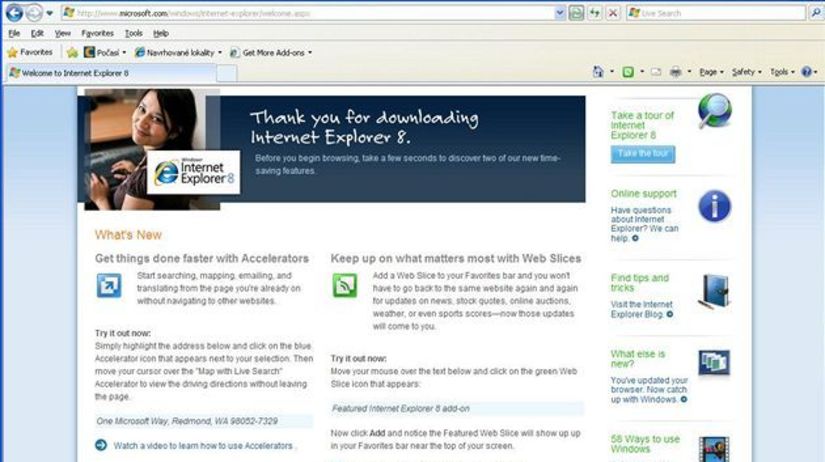
Task: Open the Tools menu in menu bar
Action: 133,33
